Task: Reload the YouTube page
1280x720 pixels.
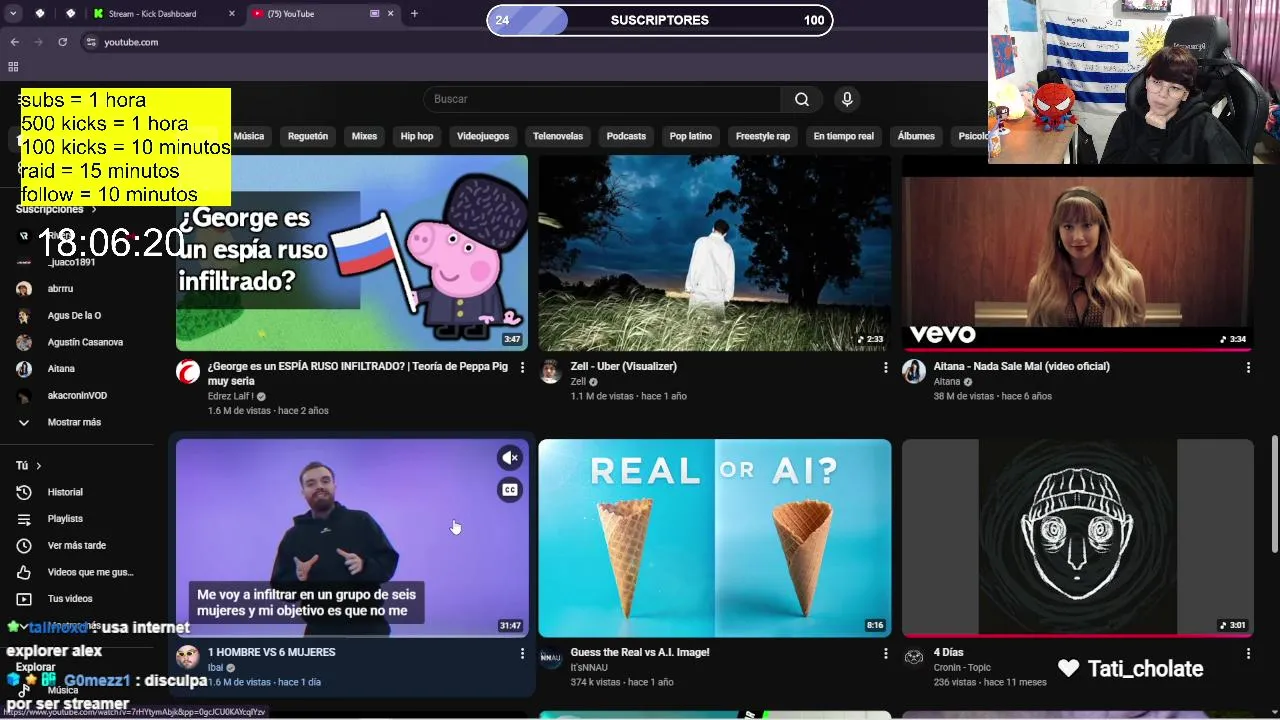Action: tap(62, 42)
